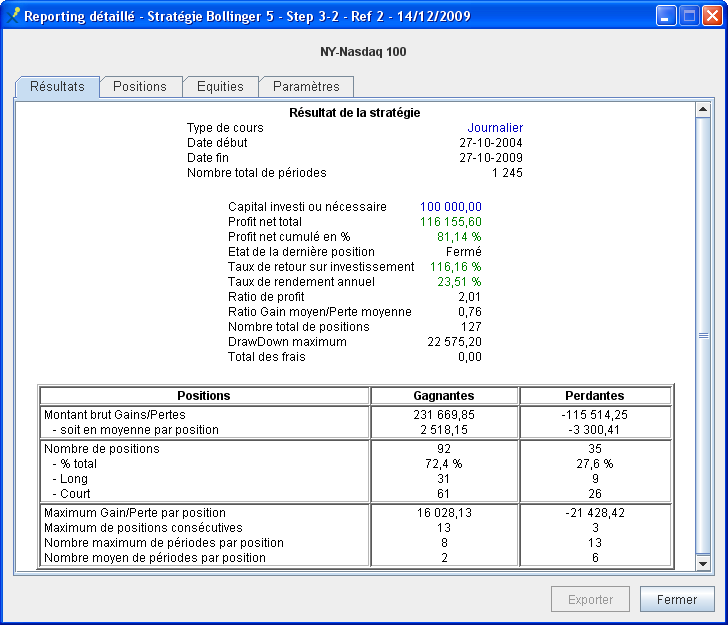This screenshot has height=625, width=728.
Task: Click the scrollbar down arrow
Action: (702, 563)
